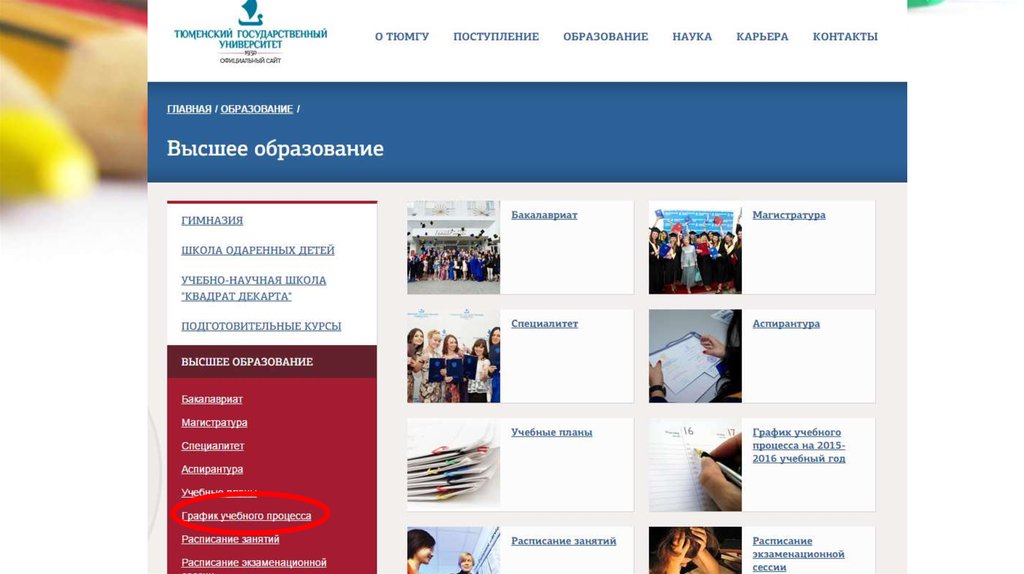Image resolution: width=1024 pixels, height=574 pixels.
Task: Open the Бакалавриат graduation photo thumbnail
Action: [x=453, y=247]
